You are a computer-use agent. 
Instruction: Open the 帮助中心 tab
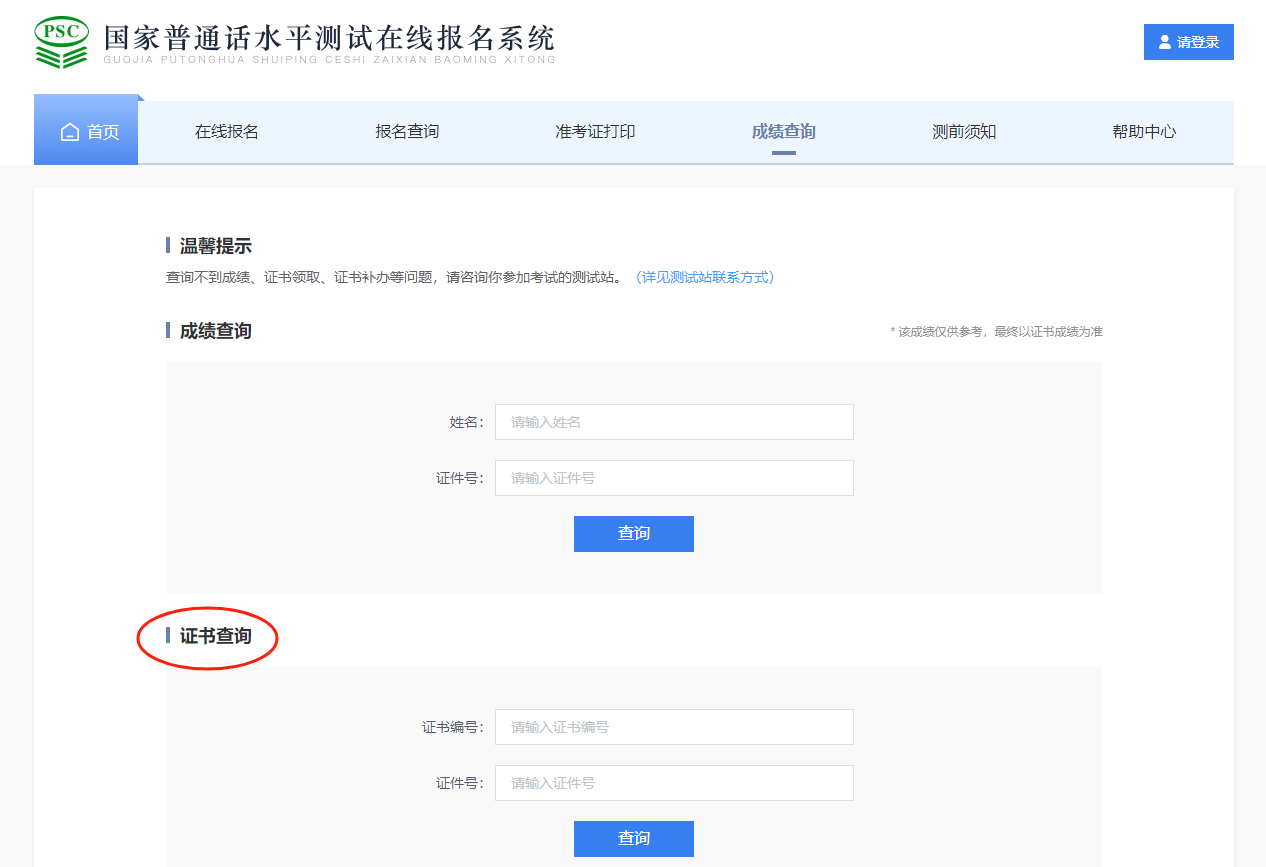pyautogui.click(x=1144, y=132)
